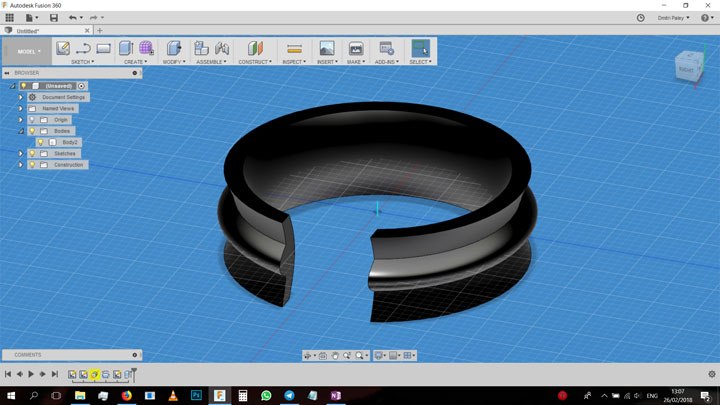The width and height of the screenshot is (720, 405).
Task: Collapse the Unsaved root node
Action: pyautogui.click(x=12, y=86)
